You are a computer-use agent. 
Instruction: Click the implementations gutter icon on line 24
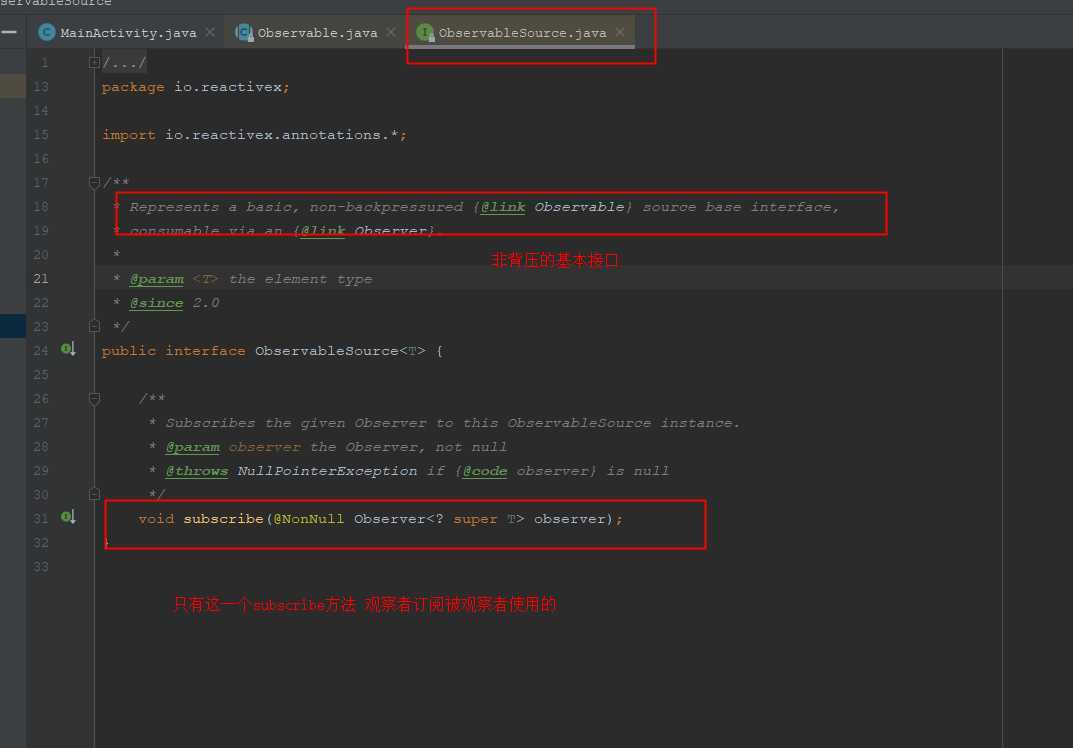tap(68, 350)
